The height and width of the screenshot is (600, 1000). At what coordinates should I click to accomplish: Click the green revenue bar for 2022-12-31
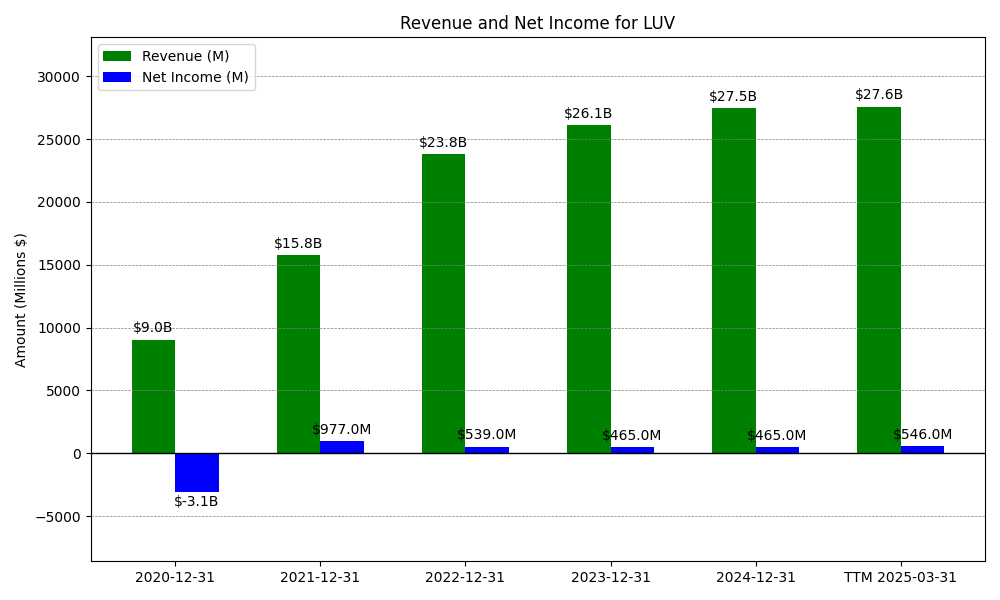click(x=443, y=304)
